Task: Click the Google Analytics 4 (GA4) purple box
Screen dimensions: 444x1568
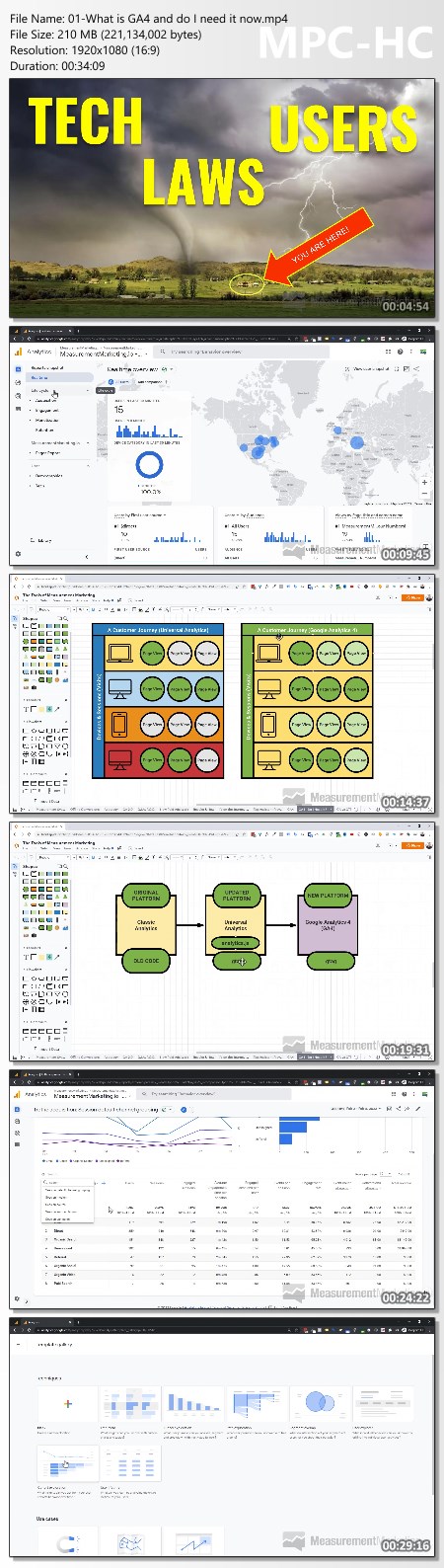Action: (x=327, y=925)
